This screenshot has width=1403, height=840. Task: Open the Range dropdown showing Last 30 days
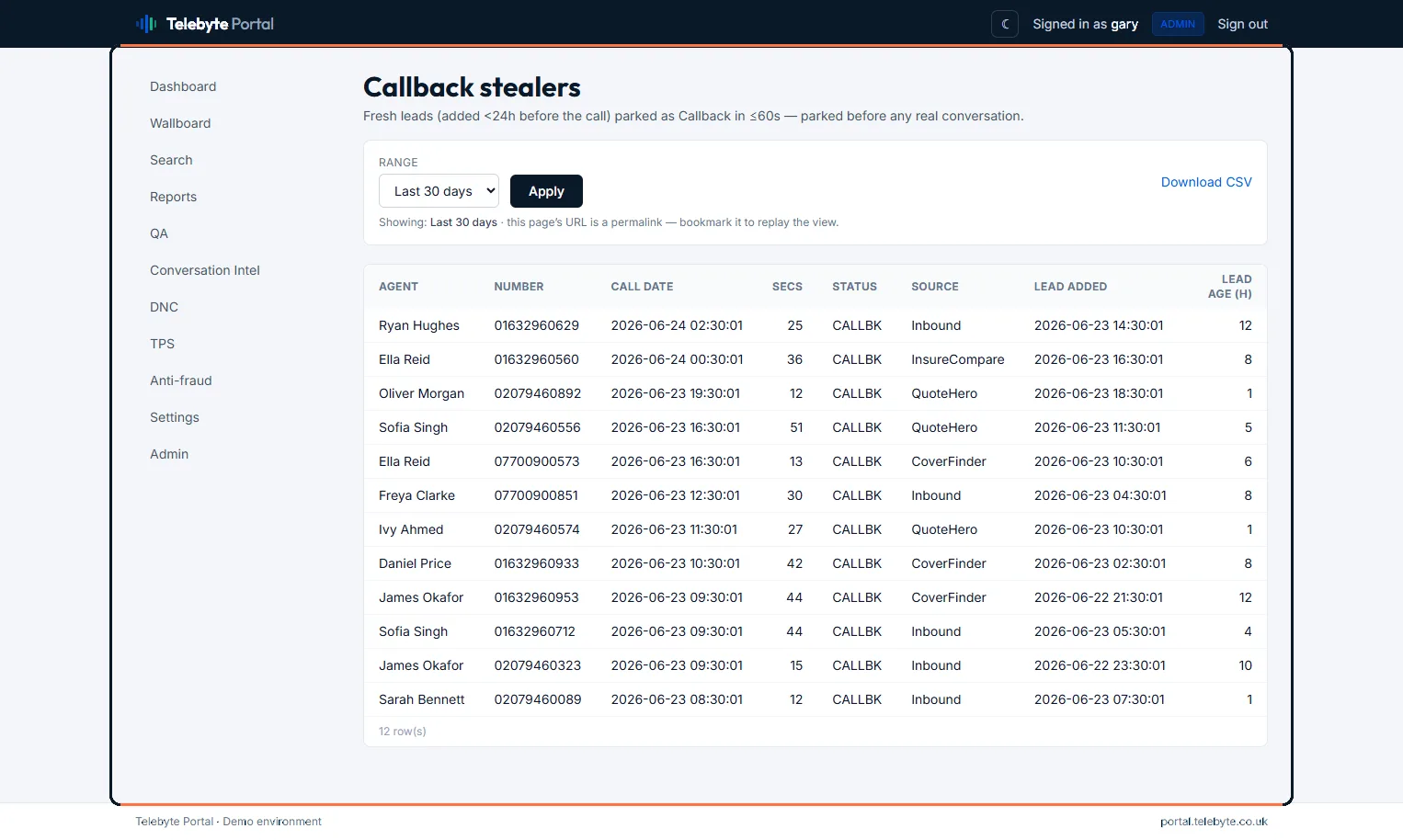coord(439,191)
